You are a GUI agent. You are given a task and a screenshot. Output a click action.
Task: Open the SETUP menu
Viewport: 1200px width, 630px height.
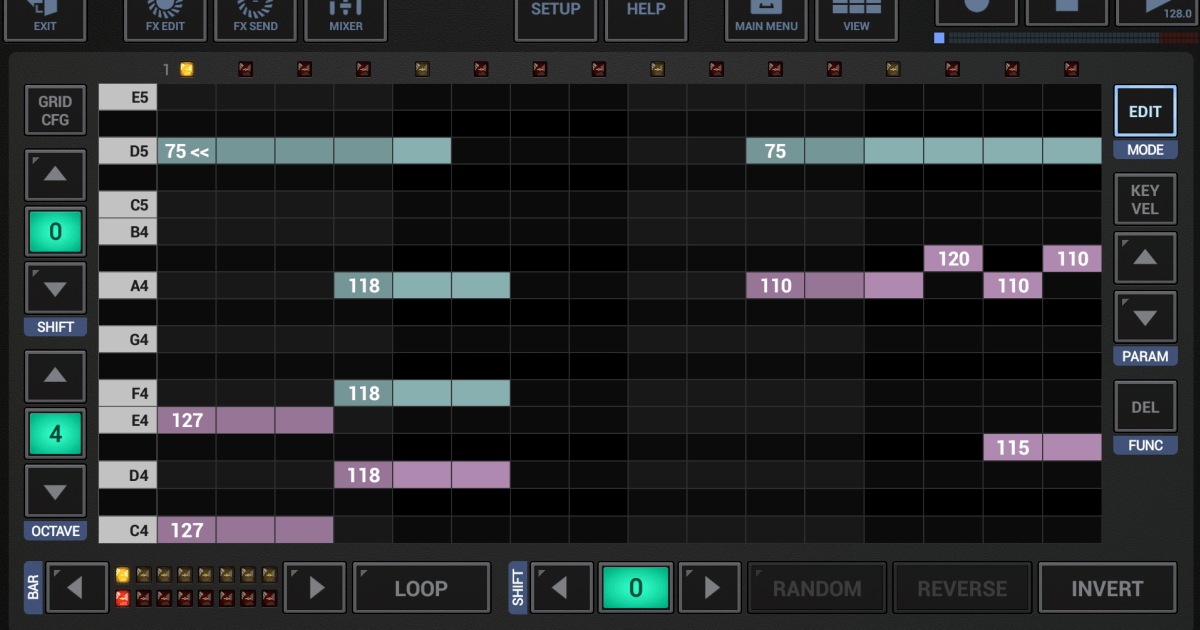556,18
